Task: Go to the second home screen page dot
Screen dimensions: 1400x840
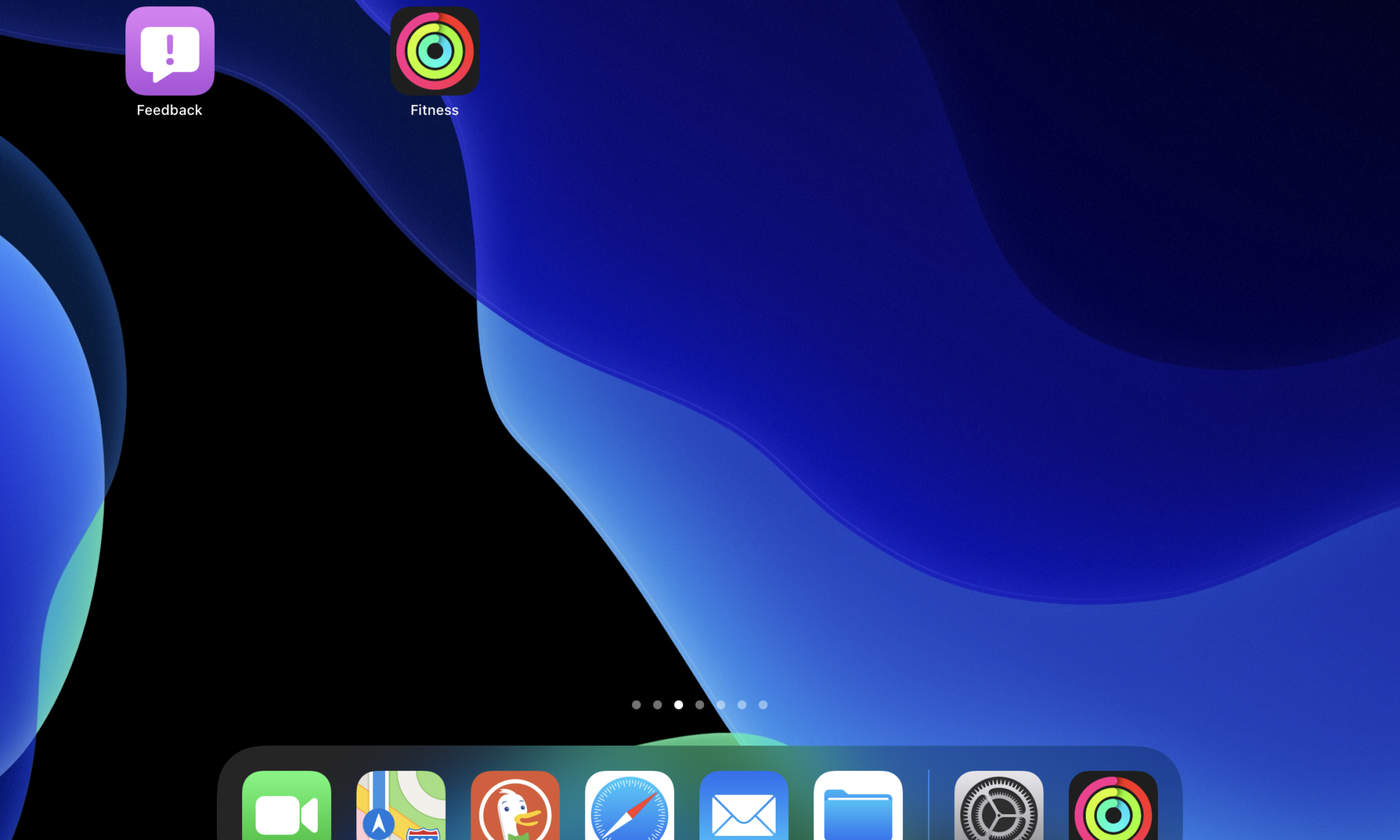Action: click(x=657, y=705)
